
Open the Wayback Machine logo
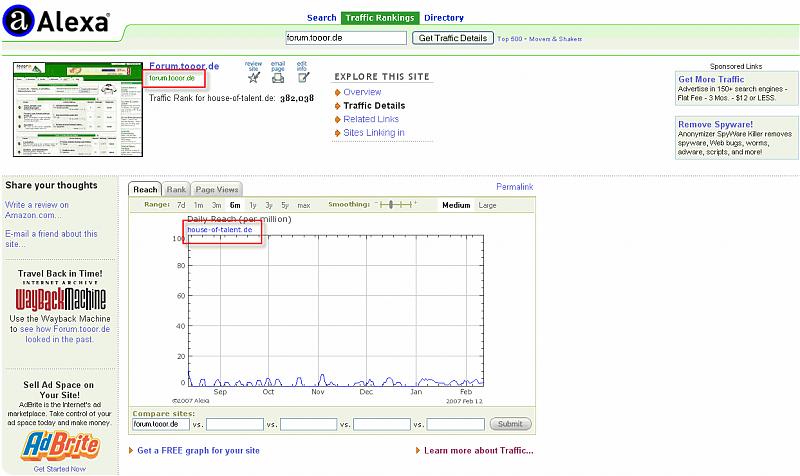tap(61, 300)
